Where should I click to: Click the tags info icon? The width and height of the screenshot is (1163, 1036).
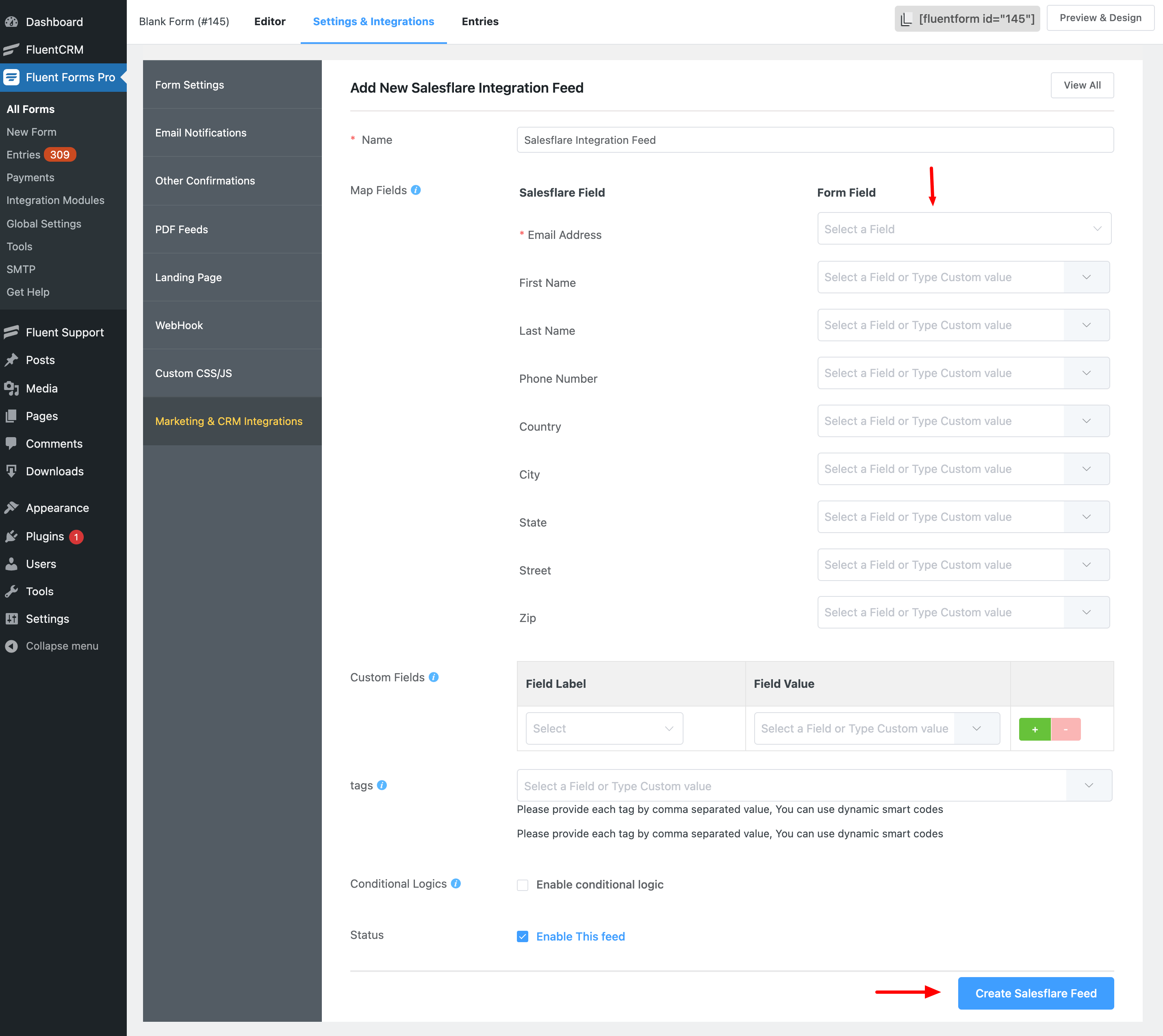coord(382,785)
